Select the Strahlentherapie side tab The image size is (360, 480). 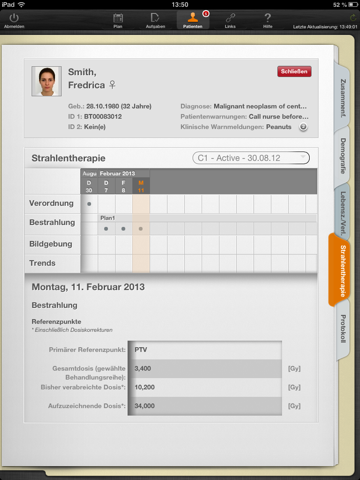341,270
